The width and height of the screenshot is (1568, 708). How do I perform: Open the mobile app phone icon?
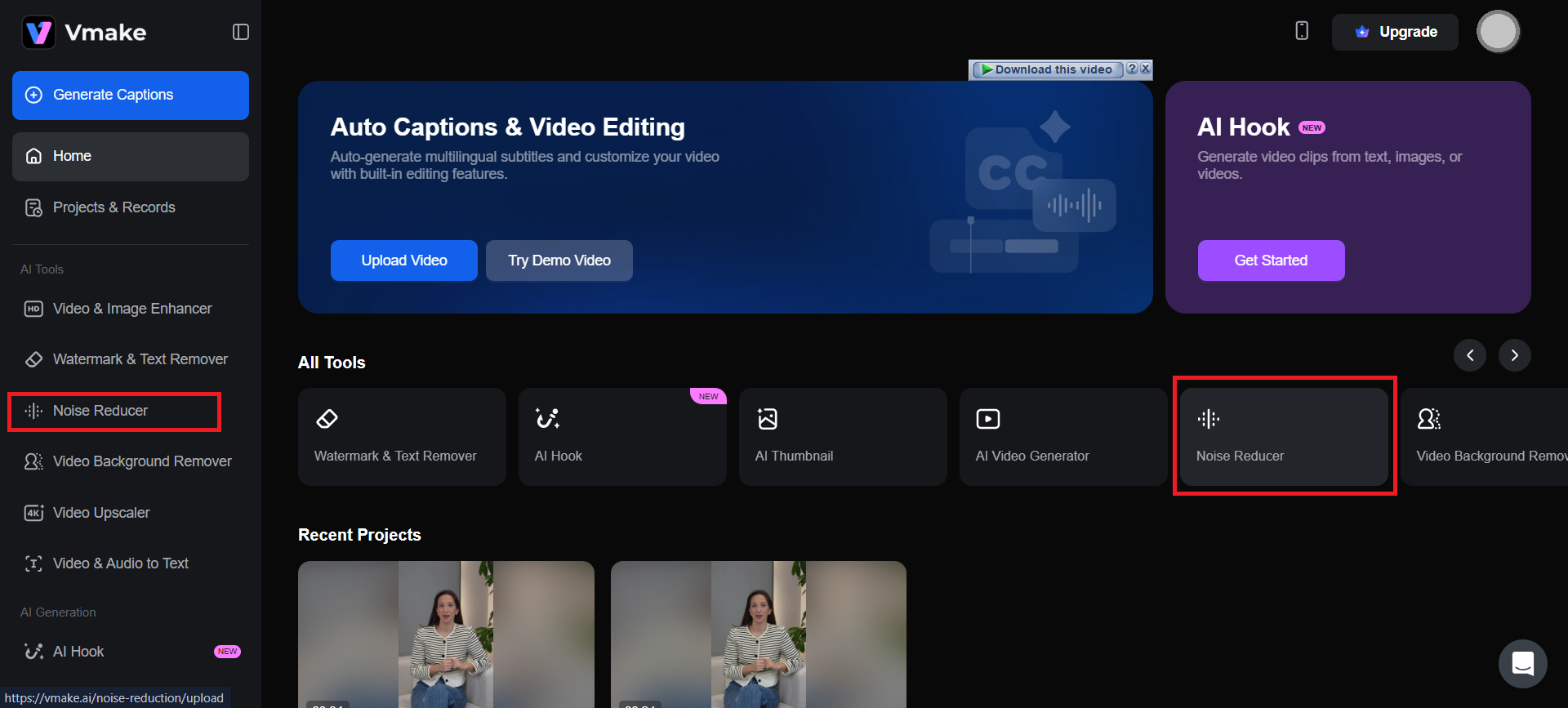tap(1302, 31)
